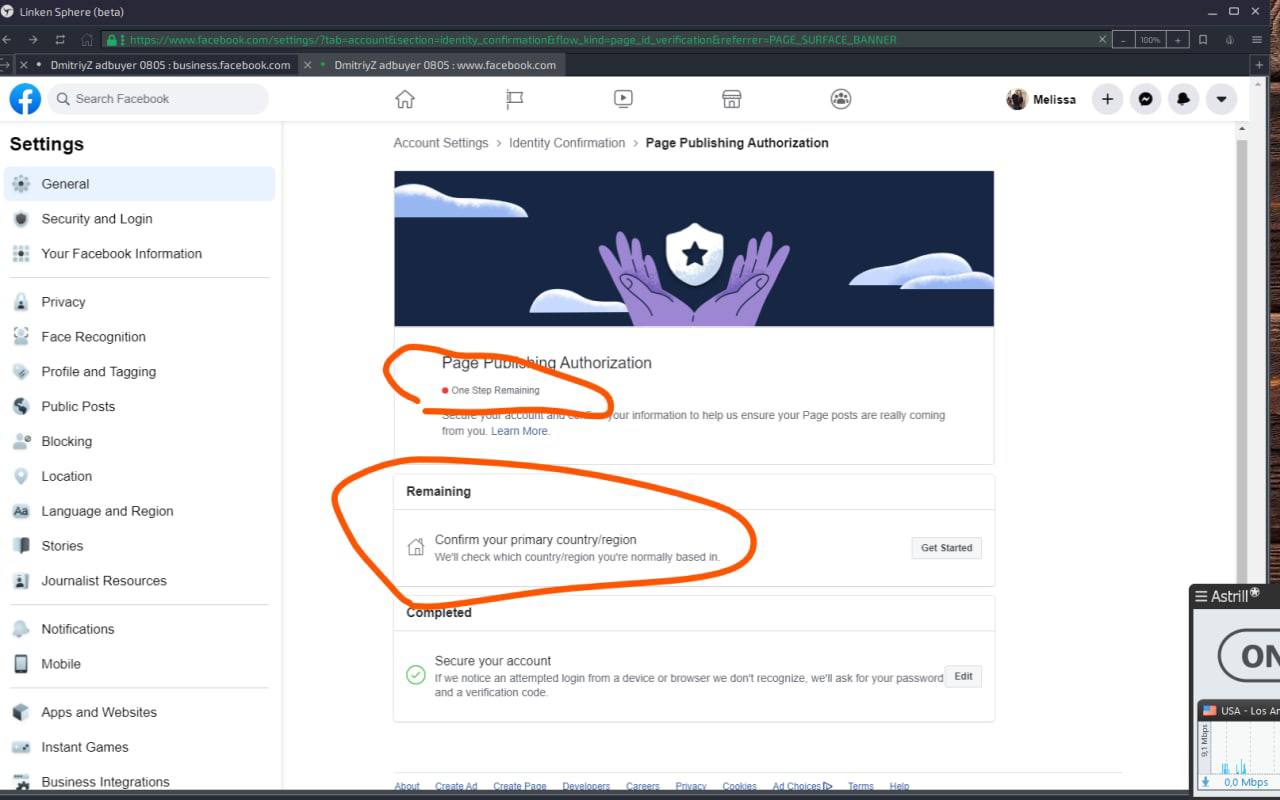Screen dimensions: 1280x800
Task: Open Instant Games settings
Action: pyautogui.click(x=140, y=747)
